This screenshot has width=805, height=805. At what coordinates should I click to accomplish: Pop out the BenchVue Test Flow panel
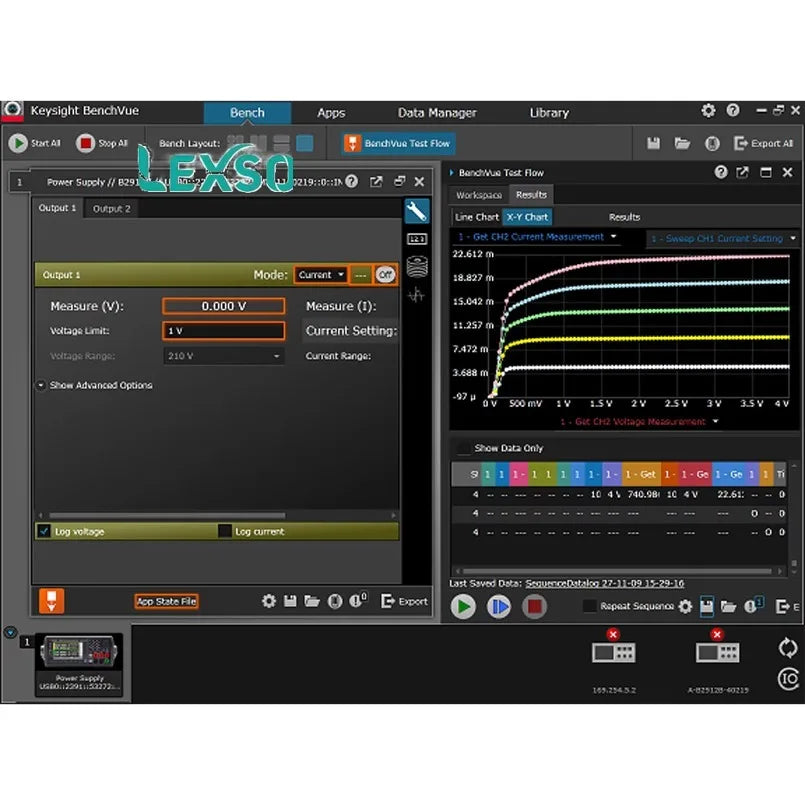click(x=742, y=172)
